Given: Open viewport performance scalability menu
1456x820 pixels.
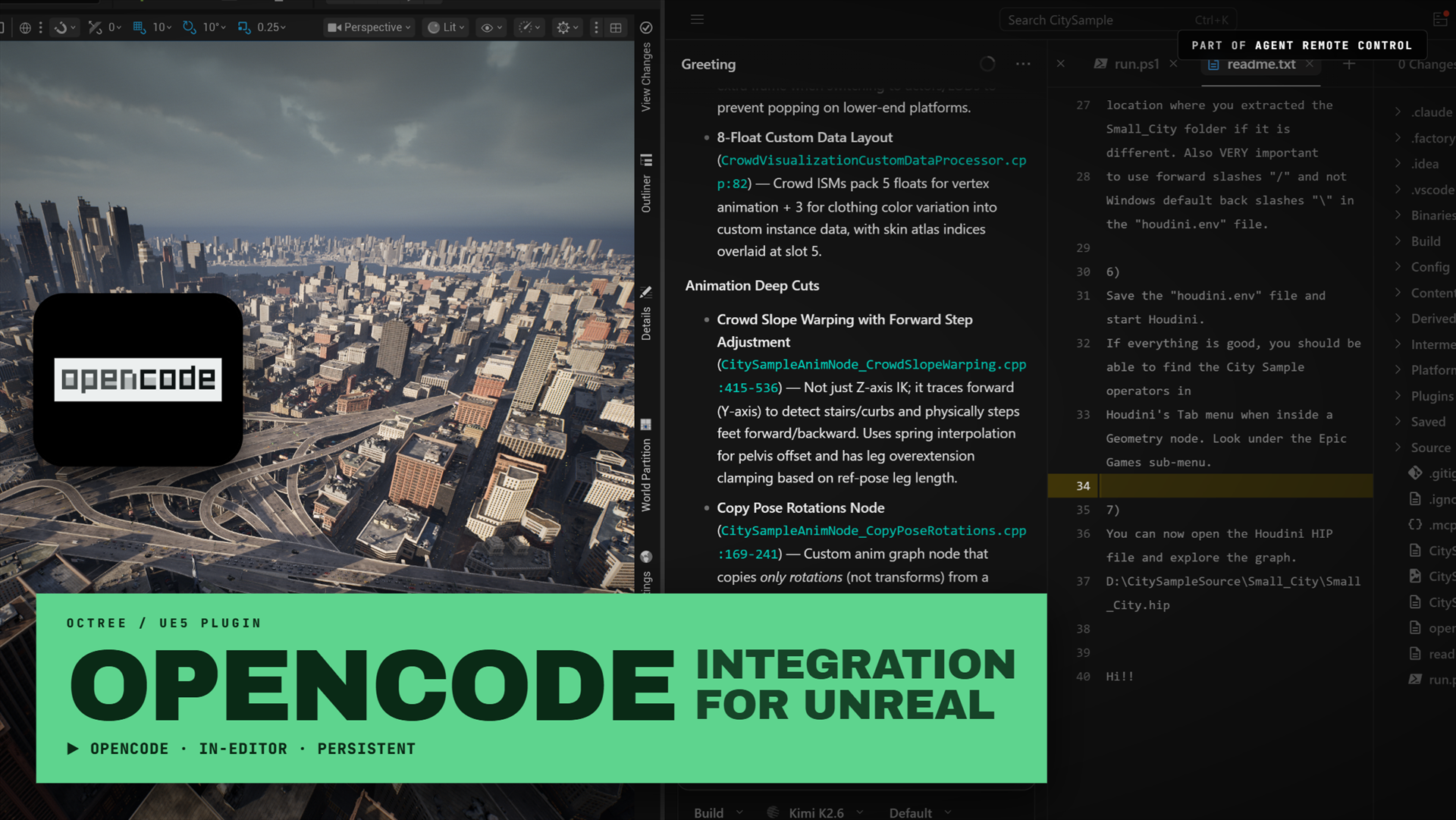Looking at the screenshot, I should [x=529, y=27].
